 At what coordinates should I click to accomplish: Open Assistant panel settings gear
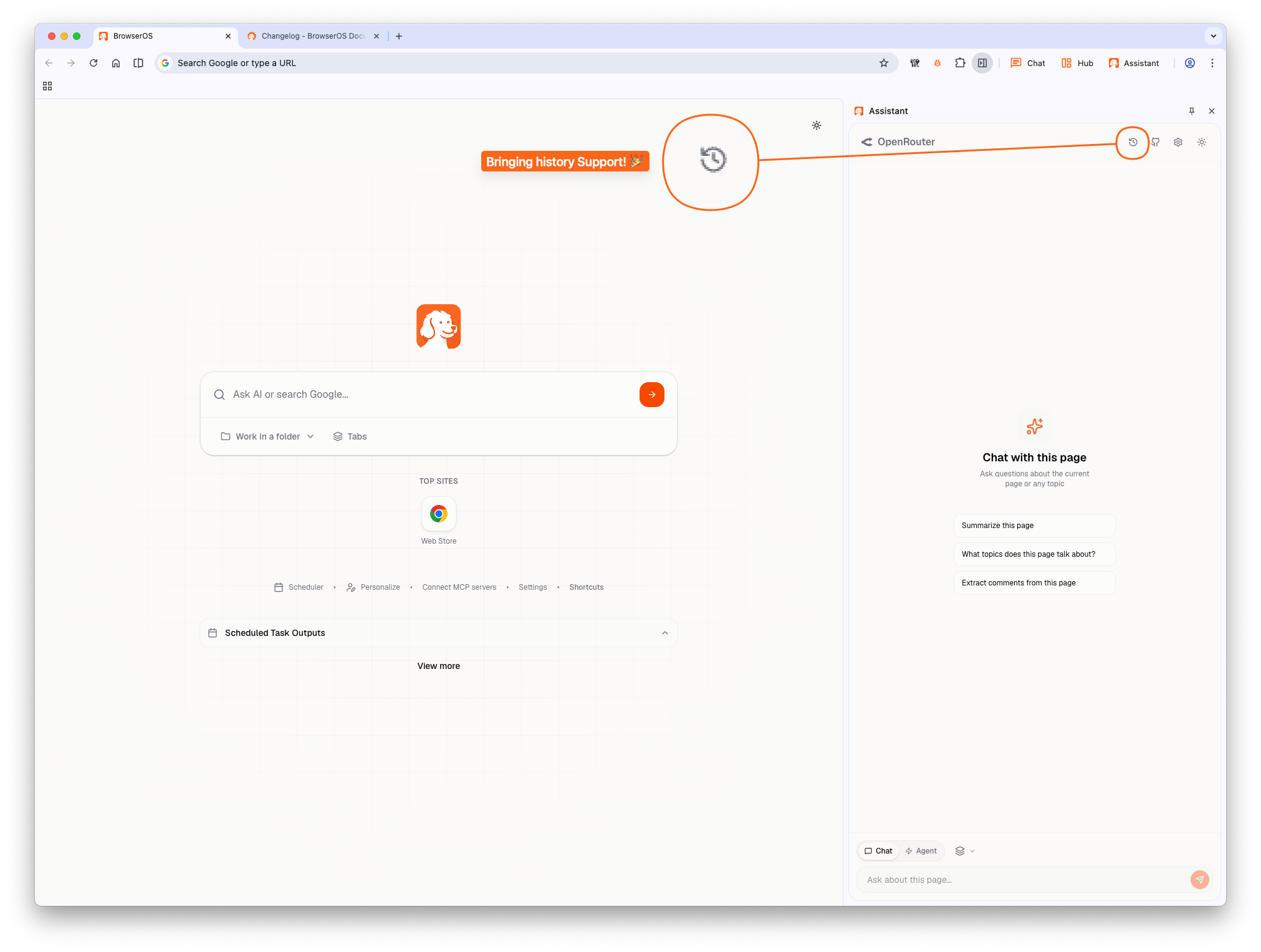pyautogui.click(x=1177, y=142)
